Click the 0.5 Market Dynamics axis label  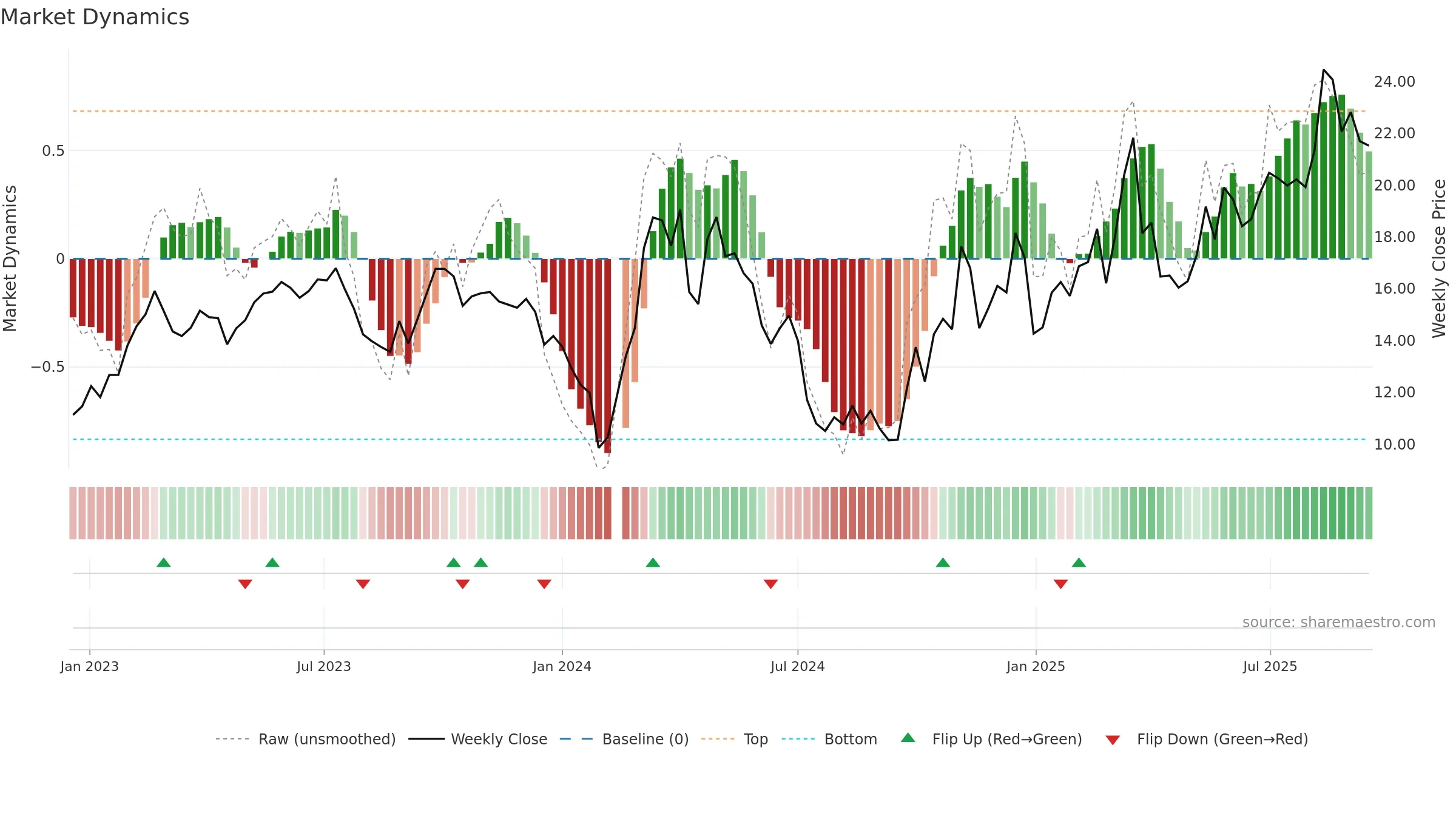[53, 151]
